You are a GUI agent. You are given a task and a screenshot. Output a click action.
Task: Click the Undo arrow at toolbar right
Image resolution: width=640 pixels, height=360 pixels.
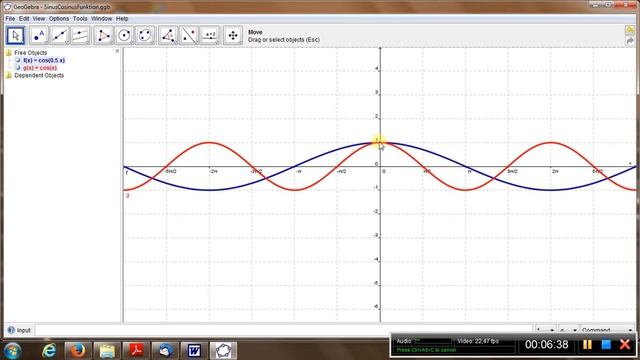pos(630,30)
